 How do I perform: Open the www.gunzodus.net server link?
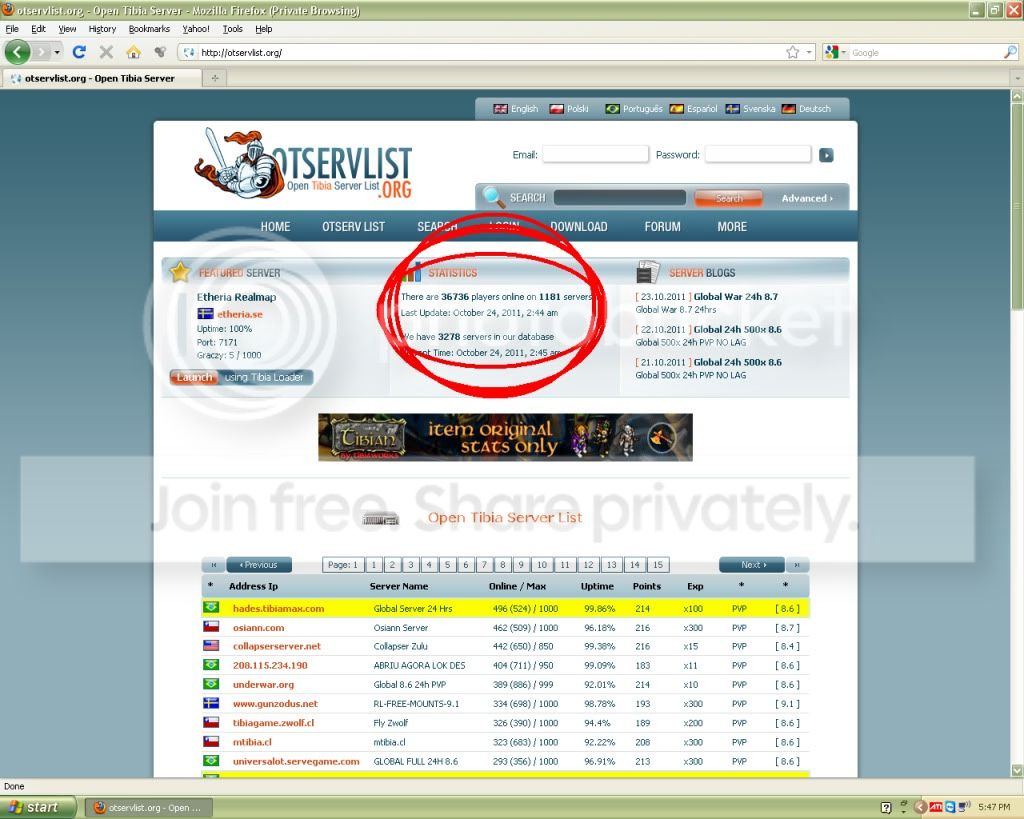pos(275,704)
